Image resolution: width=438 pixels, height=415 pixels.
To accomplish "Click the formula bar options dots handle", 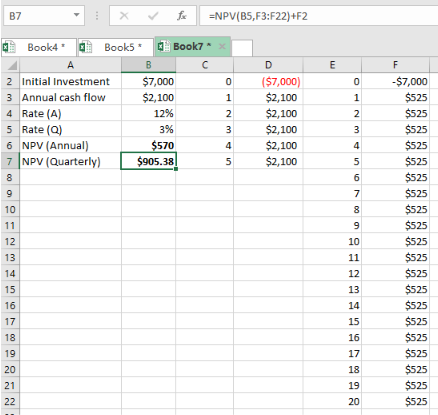I will [x=97, y=16].
